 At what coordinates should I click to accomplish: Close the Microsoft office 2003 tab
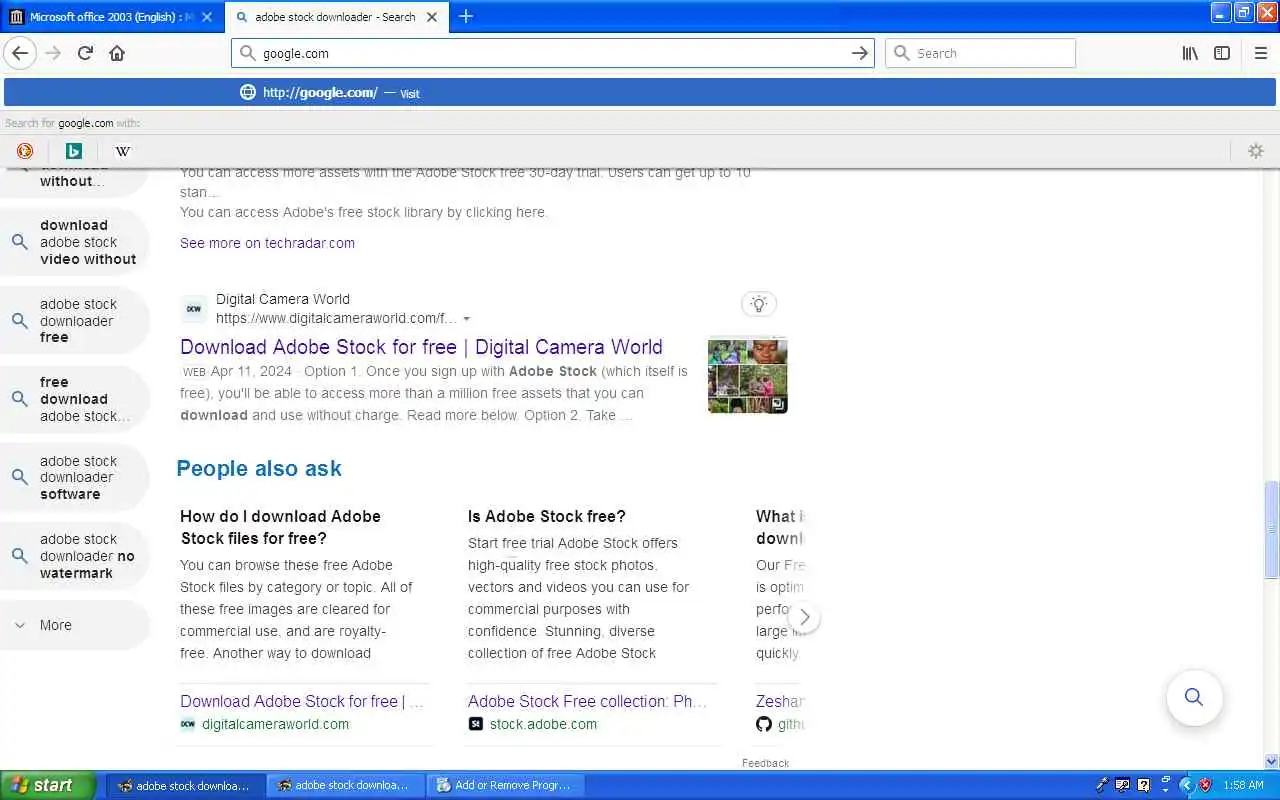click(206, 17)
